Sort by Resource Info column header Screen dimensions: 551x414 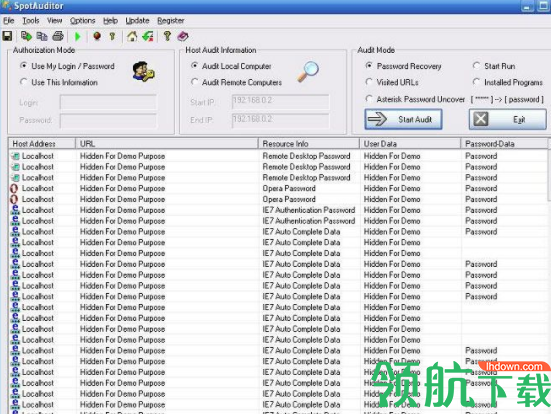coord(309,143)
